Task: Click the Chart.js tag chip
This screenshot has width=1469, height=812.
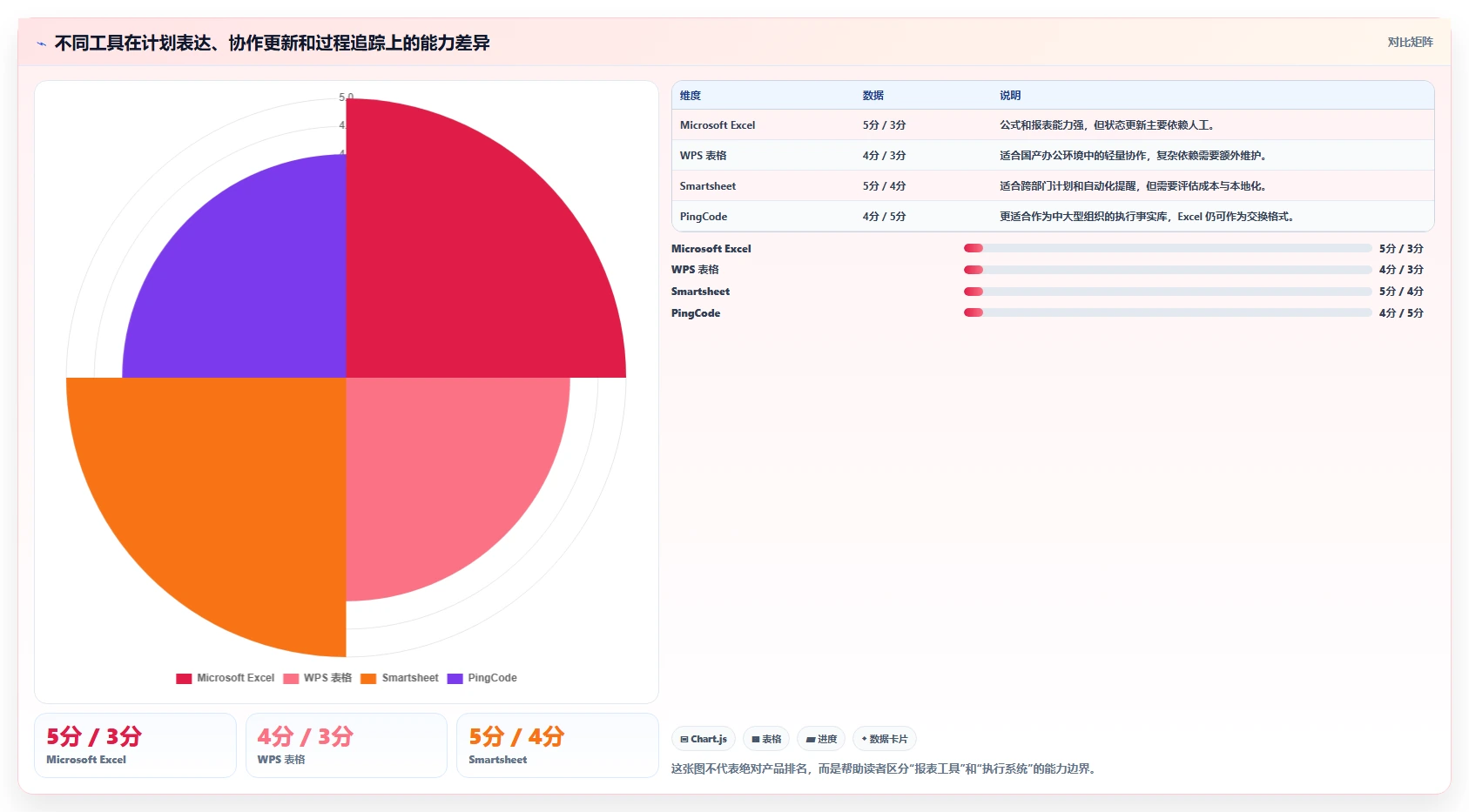Action: click(704, 739)
